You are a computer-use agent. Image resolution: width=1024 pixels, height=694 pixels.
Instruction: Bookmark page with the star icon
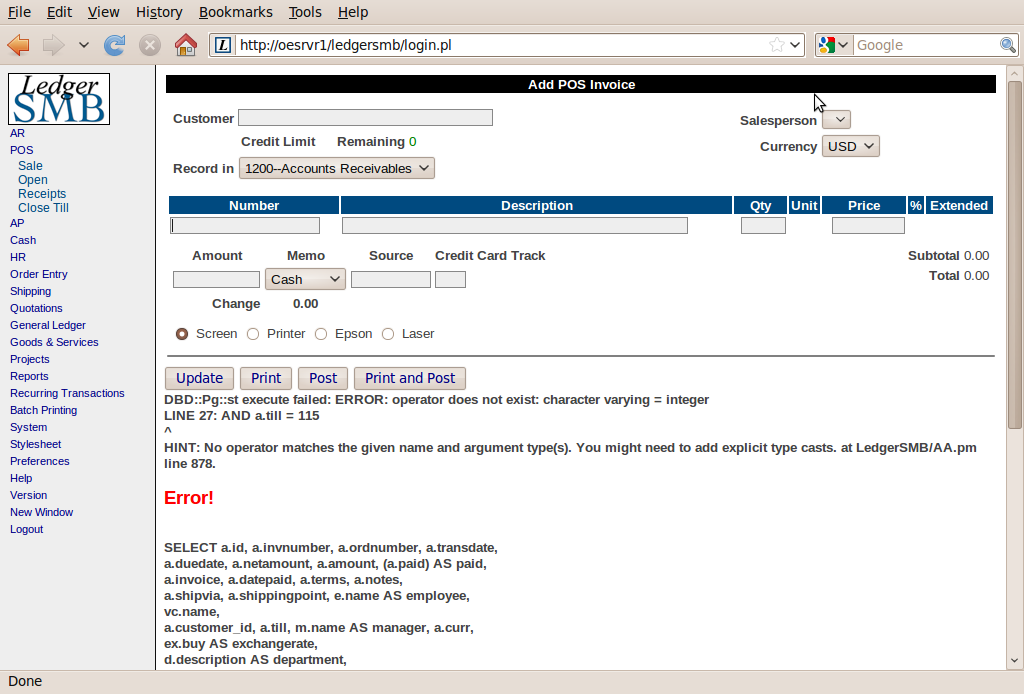776,45
